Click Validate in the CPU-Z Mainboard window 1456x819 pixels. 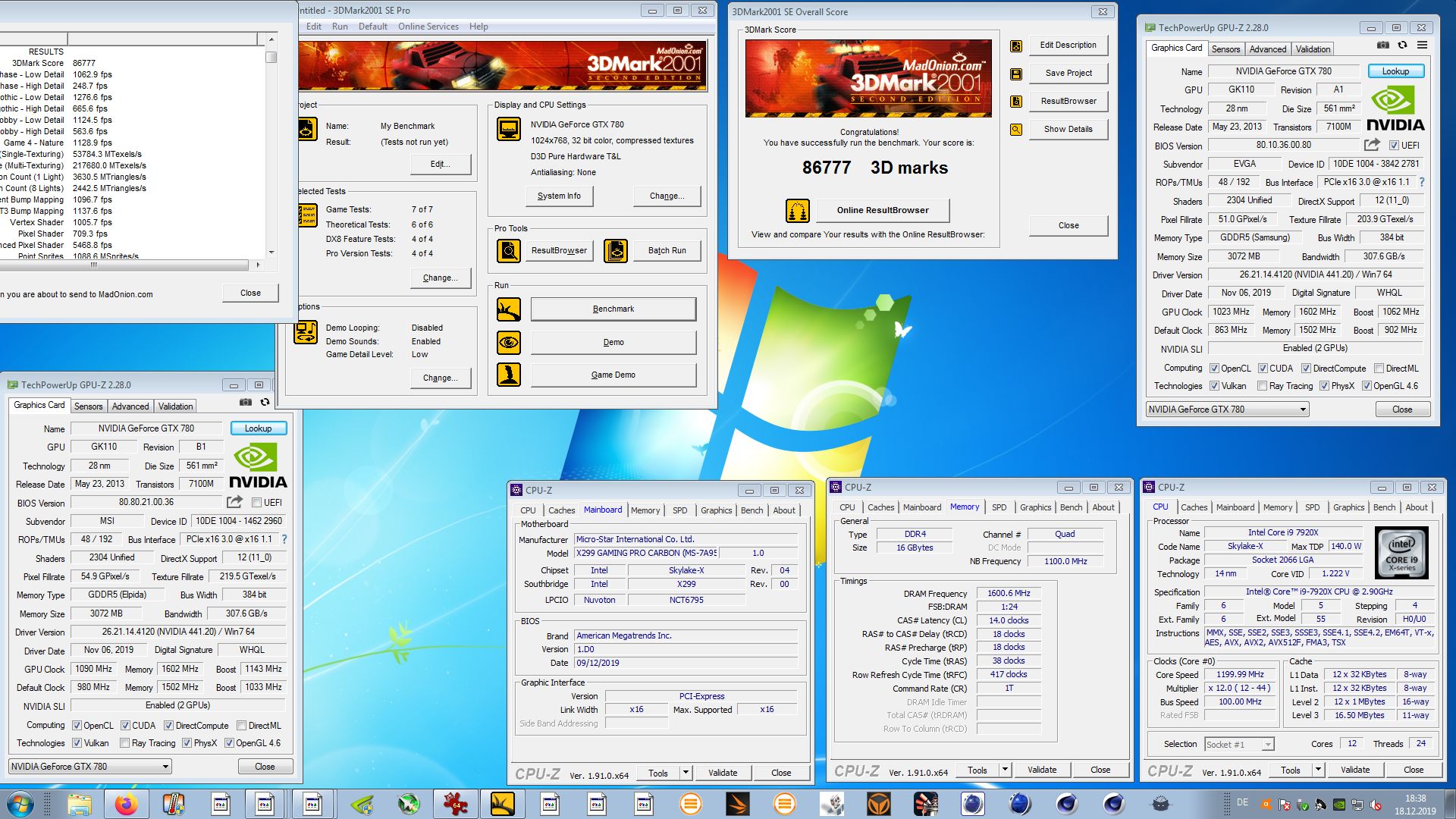point(723,773)
